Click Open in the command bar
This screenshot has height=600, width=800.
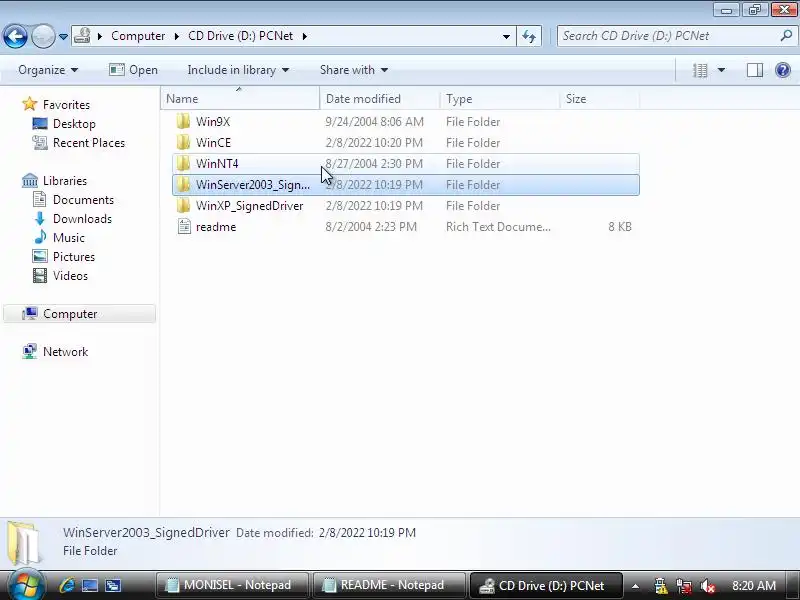(133, 70)
